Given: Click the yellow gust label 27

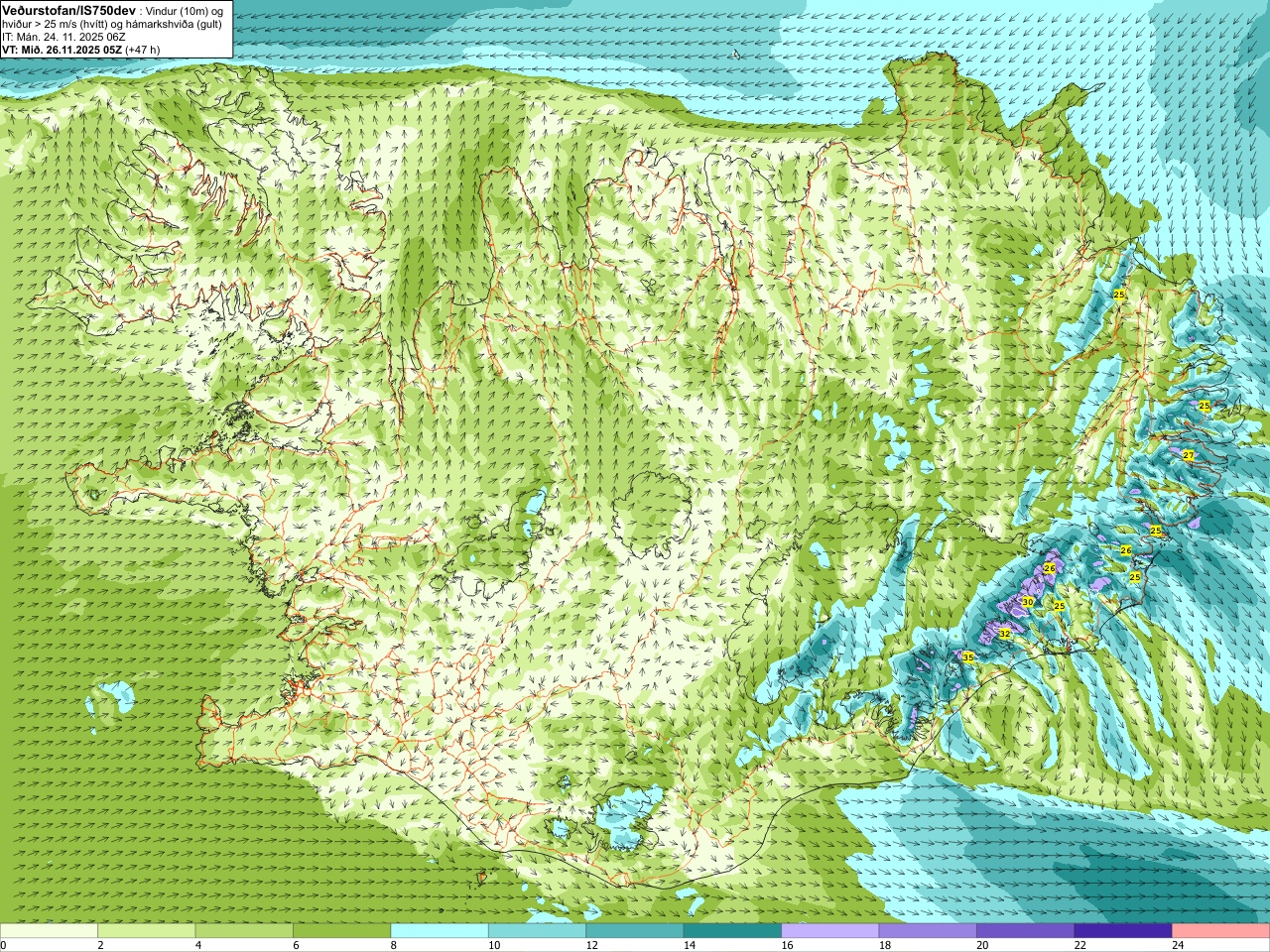Looking at the screenshot, I should click(1189, 455).
